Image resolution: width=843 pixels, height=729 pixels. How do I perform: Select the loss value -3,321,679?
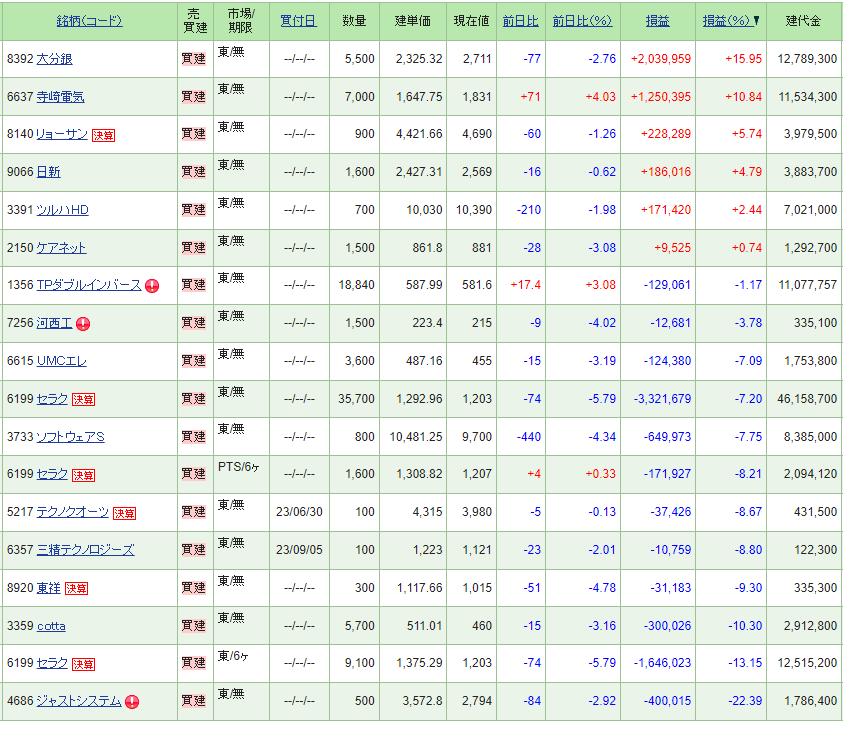662,399
